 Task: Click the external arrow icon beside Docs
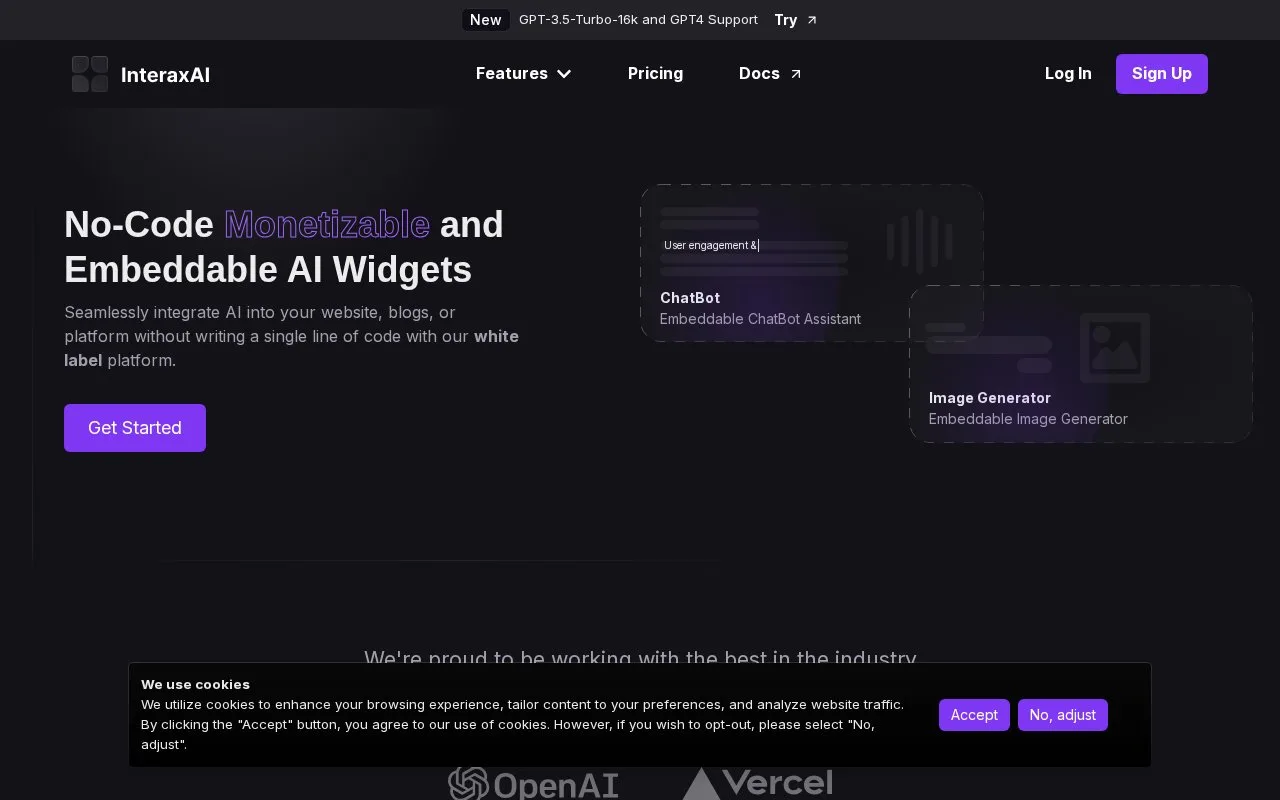(796, 74)
